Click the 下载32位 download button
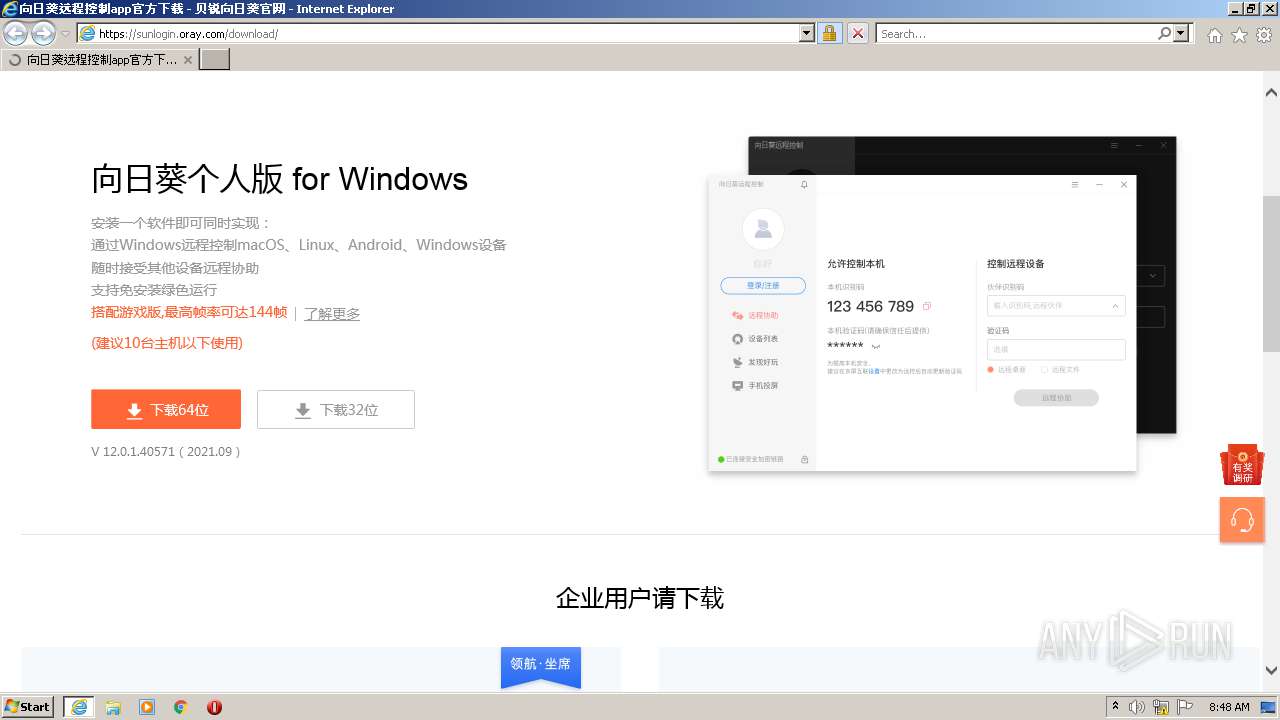Viewport: 1280px width, 720px height. click(336, 409)
